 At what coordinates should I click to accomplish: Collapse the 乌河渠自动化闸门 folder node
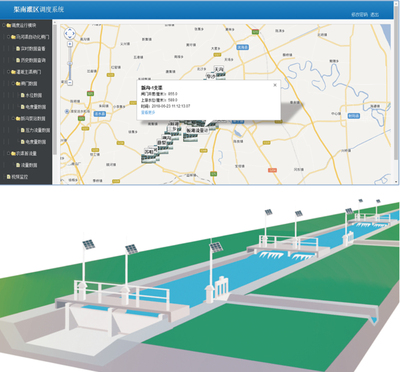point(8,37)
